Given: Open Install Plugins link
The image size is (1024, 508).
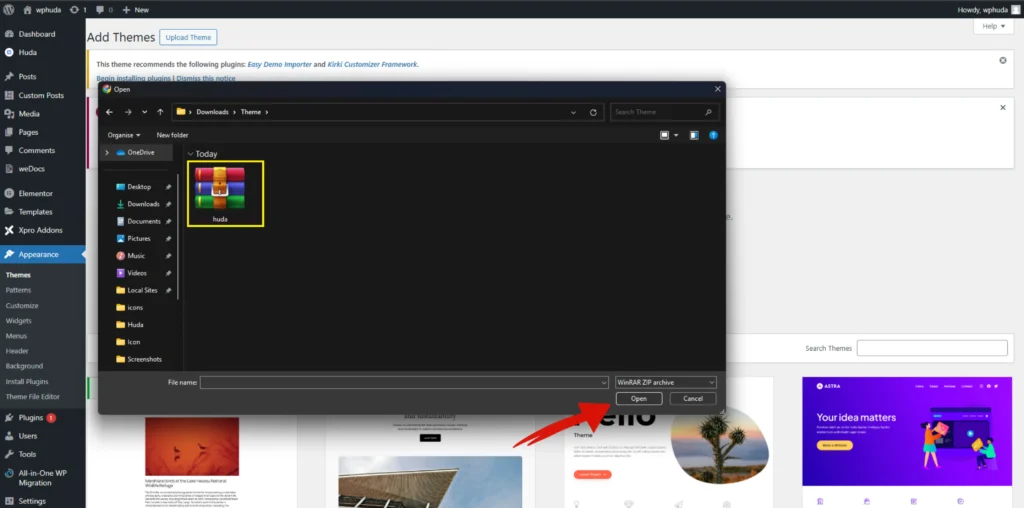Looking at the screenshot, I should 27,381.
